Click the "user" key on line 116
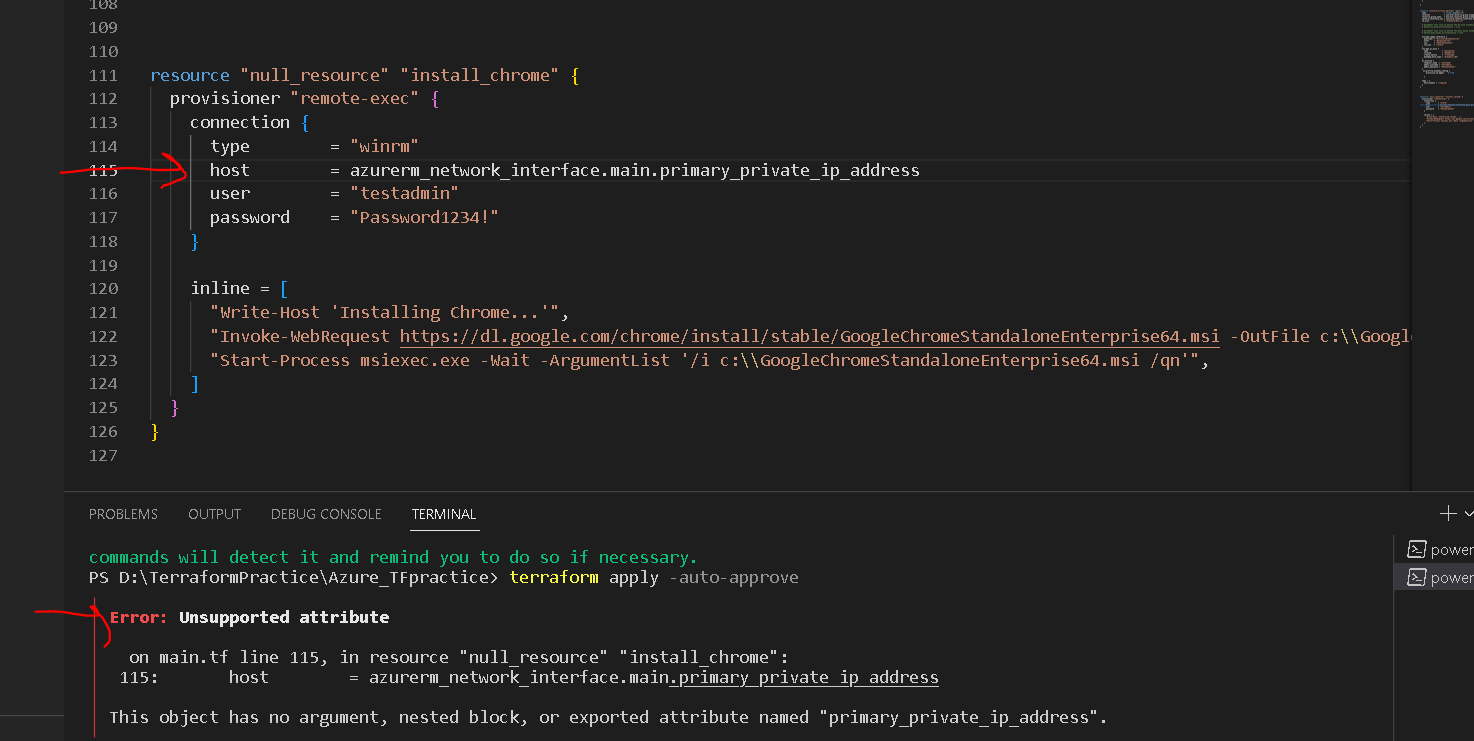1474x741 pixels. click(230, 193)
